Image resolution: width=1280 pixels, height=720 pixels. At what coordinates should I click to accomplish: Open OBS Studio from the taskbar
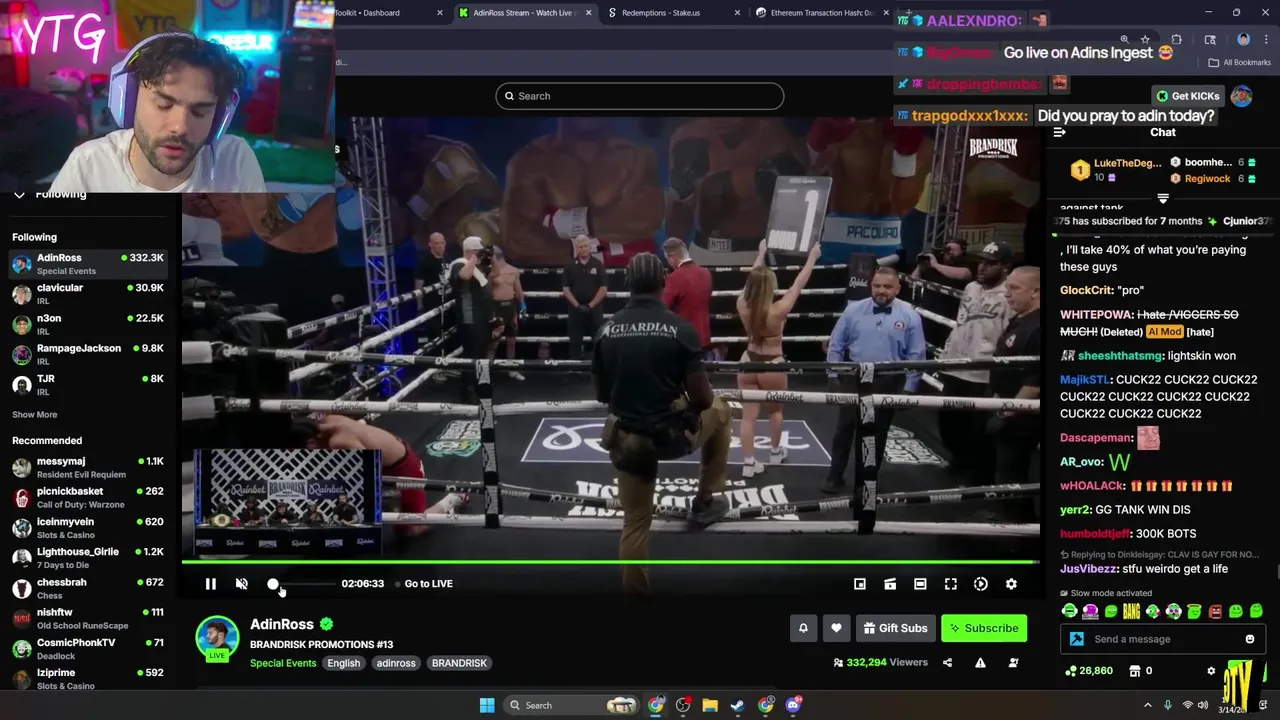683,705
